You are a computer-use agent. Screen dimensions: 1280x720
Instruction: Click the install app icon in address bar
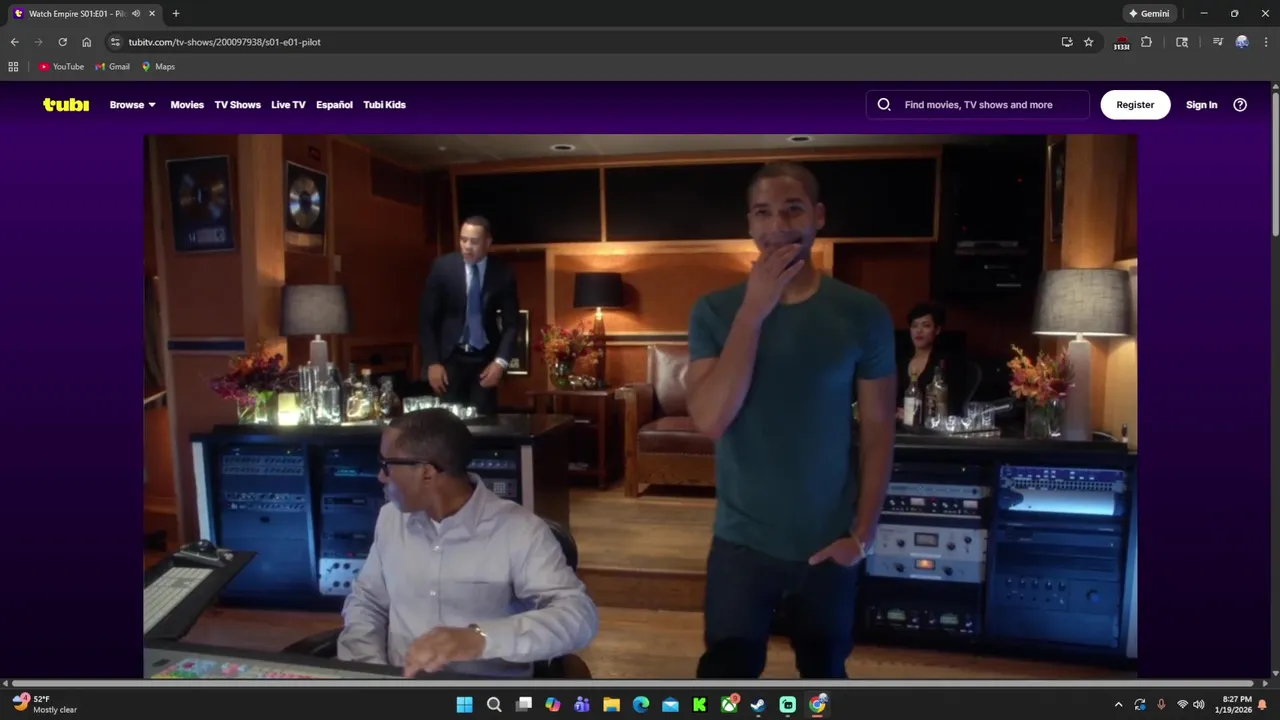pos(1067,42)
